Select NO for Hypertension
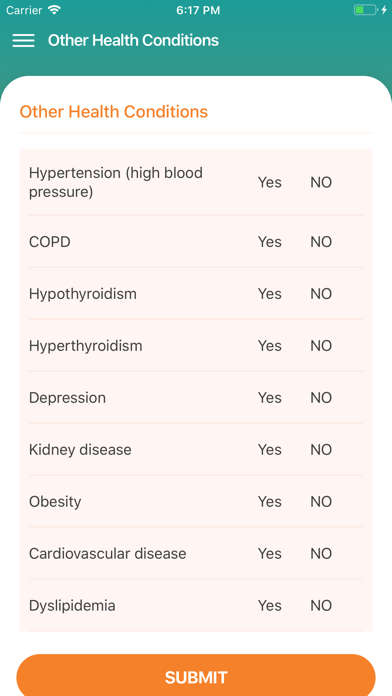This screenshot has height=696, width=392. [x=321, y=182]
